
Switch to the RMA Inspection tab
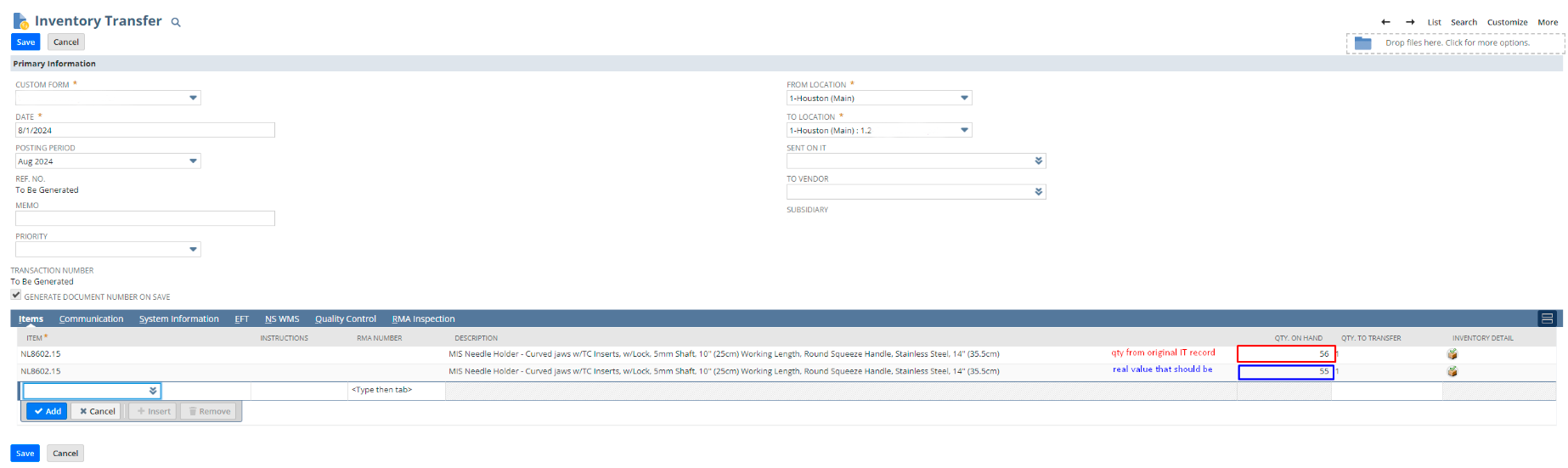point(423,319)
